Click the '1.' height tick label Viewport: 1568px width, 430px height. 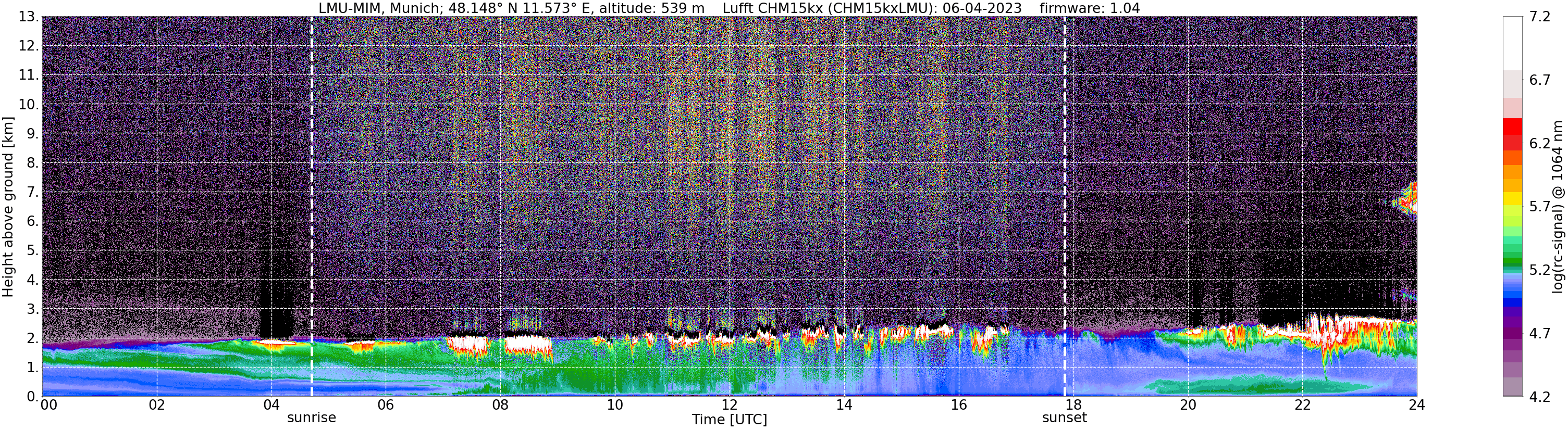tap(32, 366)
